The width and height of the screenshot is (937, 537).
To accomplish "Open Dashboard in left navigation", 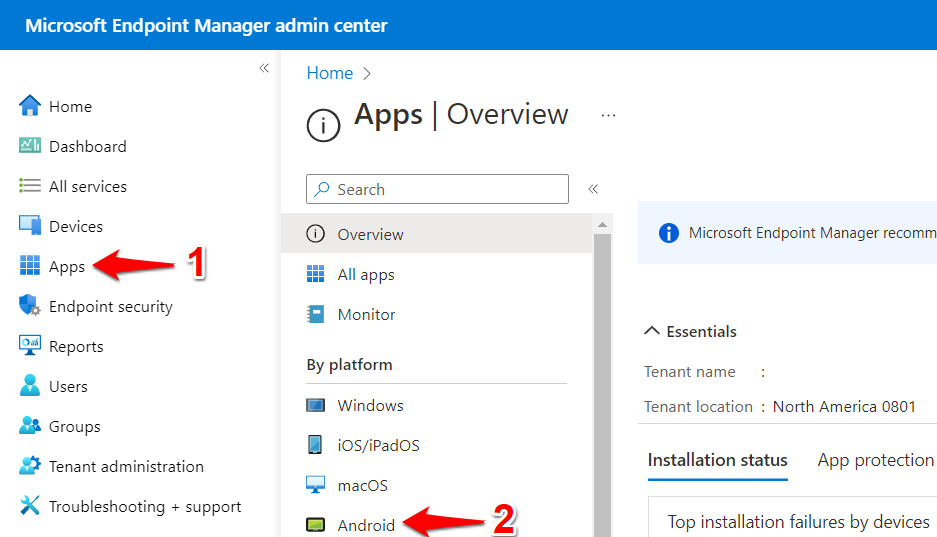I will pyautogui.click(x=88, y=146).
